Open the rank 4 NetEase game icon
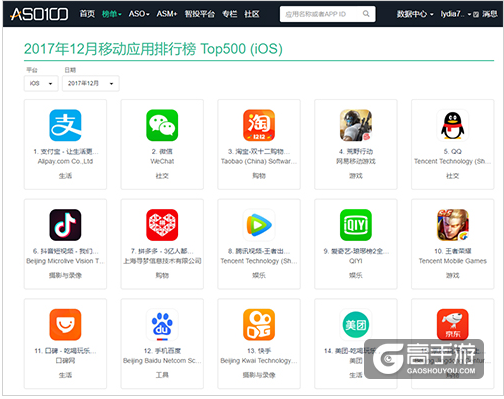The height and width of the screenshot is (399, 504). 356,125
